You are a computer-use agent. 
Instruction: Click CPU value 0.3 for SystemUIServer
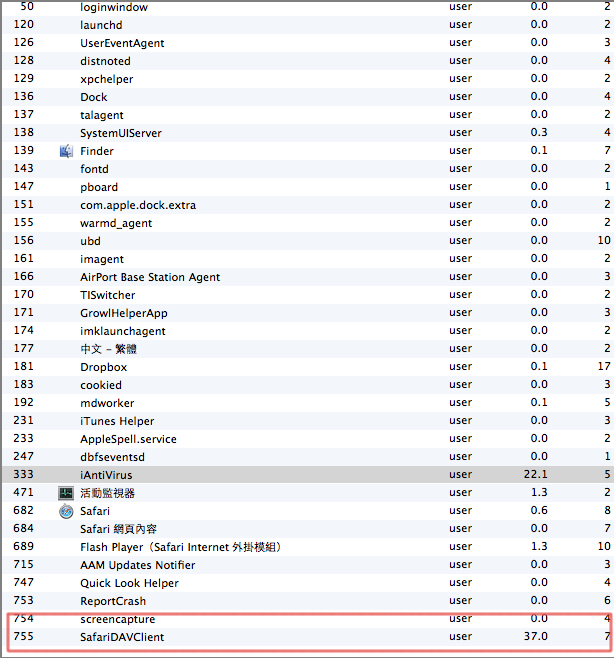pos(539,133)
